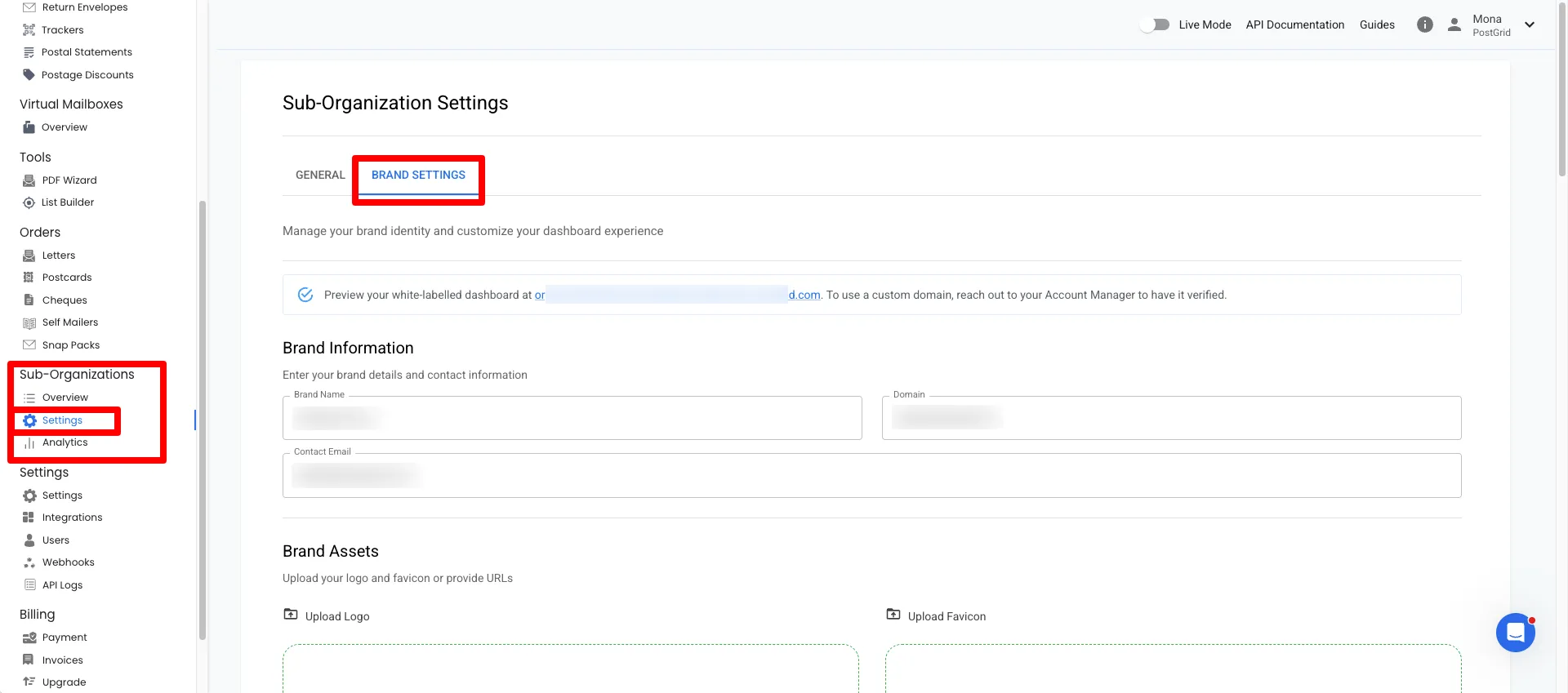Click the Contact Email input field
This screenshot has height=693, width=1568.
pyautogui.click(x=872, y=475)
